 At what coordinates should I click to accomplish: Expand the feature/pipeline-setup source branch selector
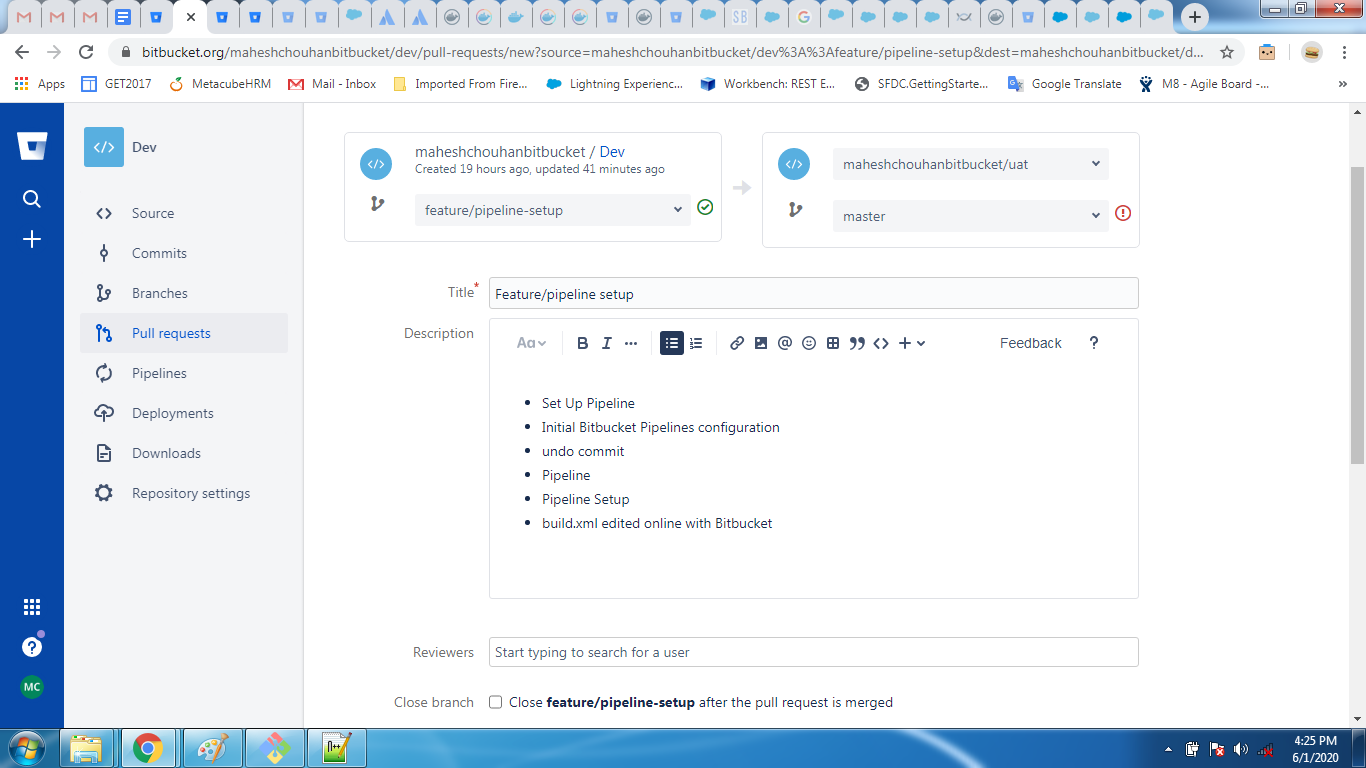coord(552,210)
